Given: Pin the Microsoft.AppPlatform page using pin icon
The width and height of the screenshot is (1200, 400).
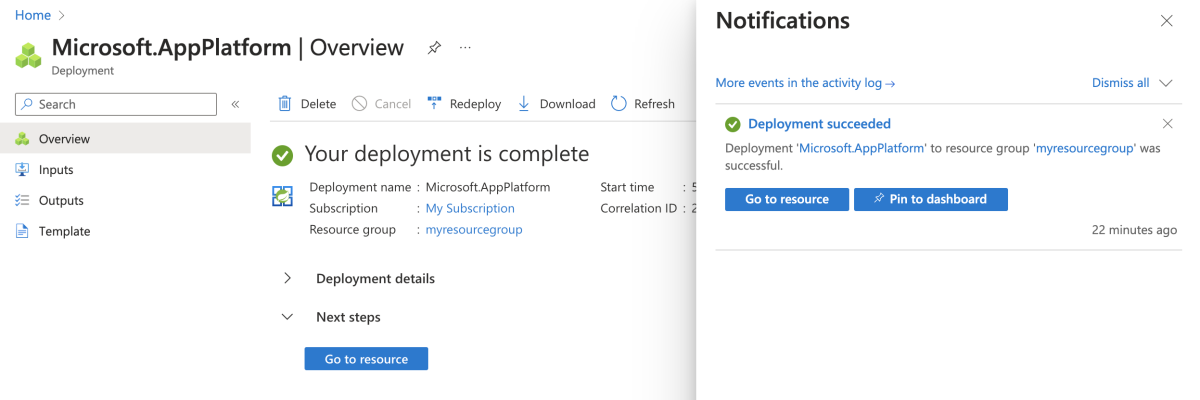Looking at the screenshot, I should point(434,47).
